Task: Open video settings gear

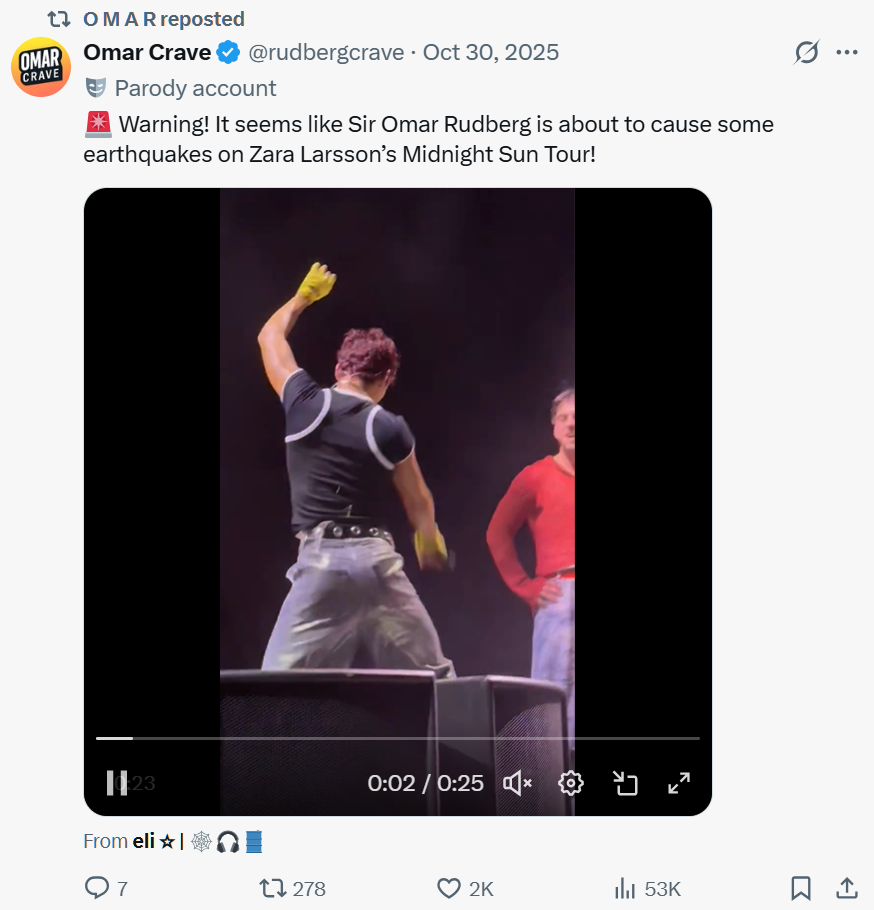Action: tap(571, 783)
